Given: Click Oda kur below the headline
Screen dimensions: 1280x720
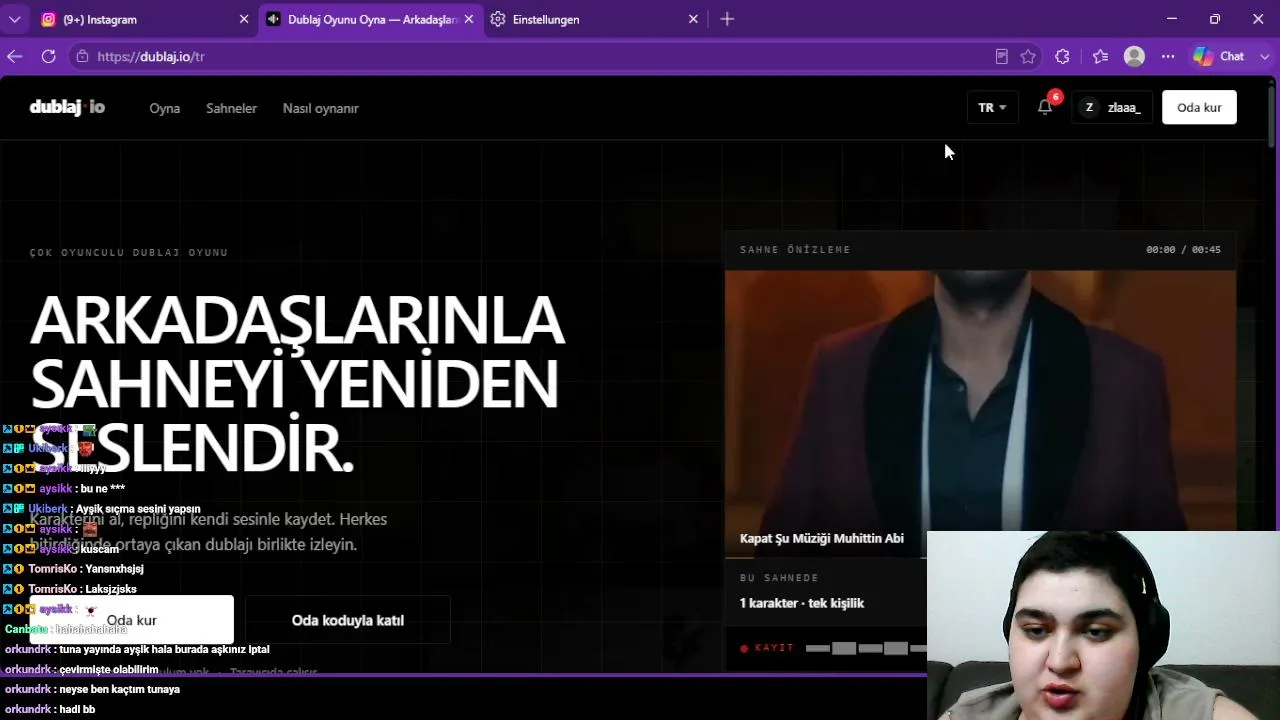Looking at the screenshot, I should click(132, 620).
